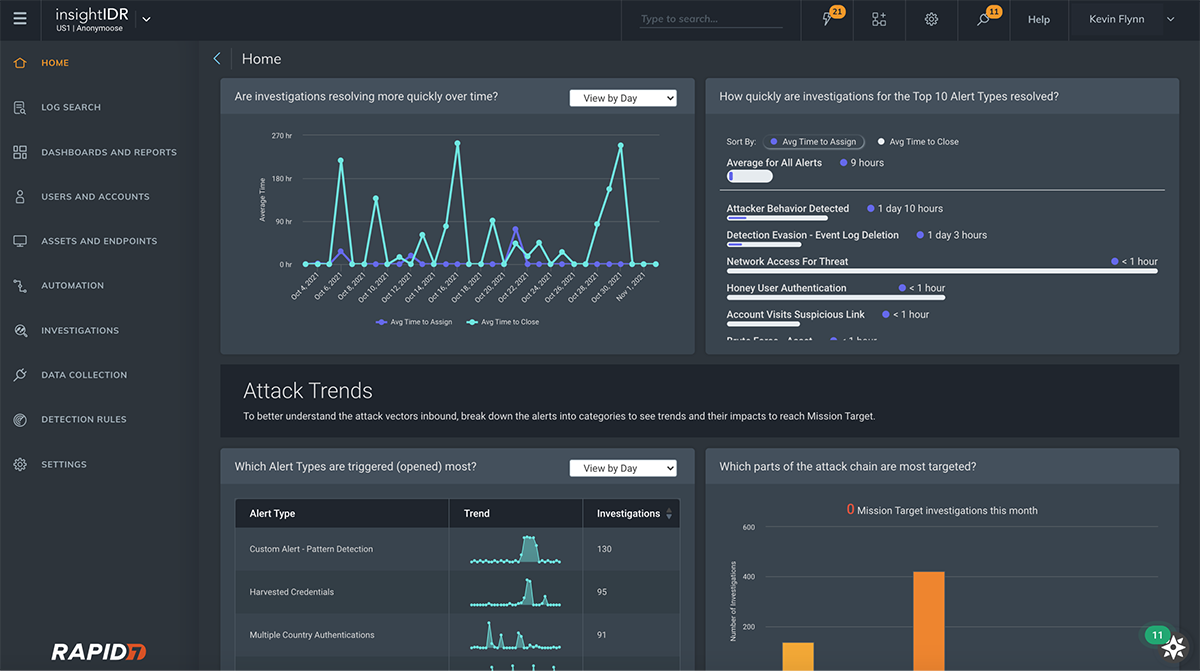Click the 130 investigations count
This screenshot has width=1200, height=671.
[x=605, y=549]
